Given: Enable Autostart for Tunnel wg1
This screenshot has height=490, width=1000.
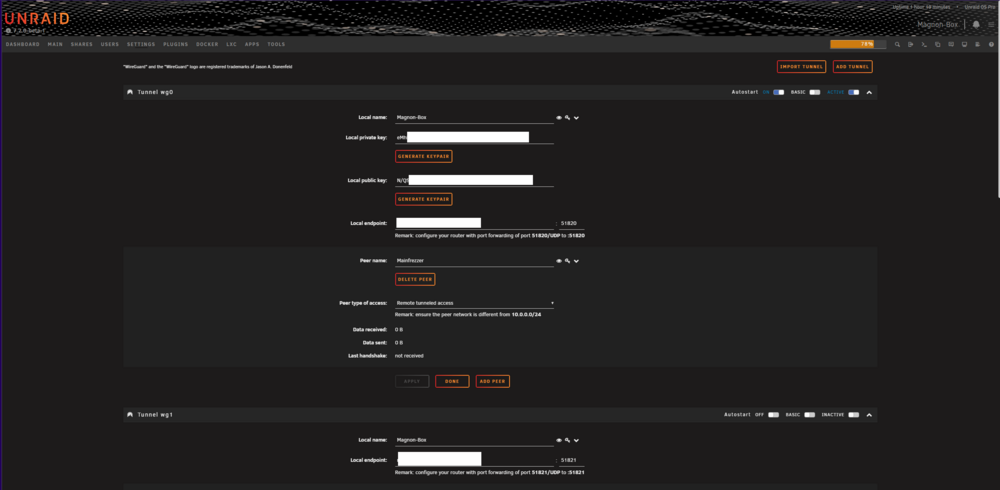Looking at the screenshot, I should coord(774,415).
